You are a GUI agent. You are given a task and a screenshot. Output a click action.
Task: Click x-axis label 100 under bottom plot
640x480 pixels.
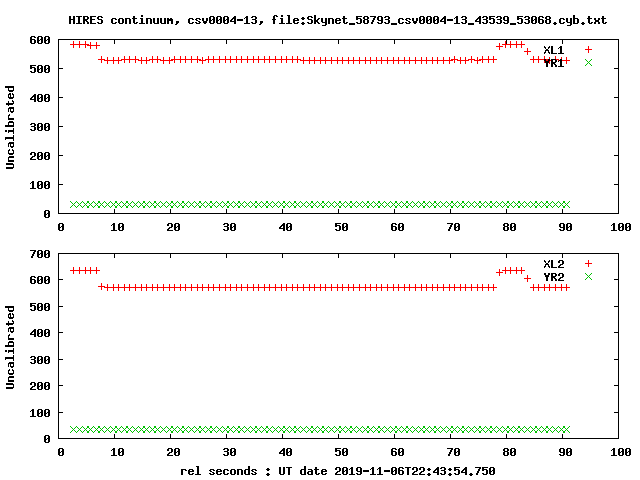pos(620,452)
